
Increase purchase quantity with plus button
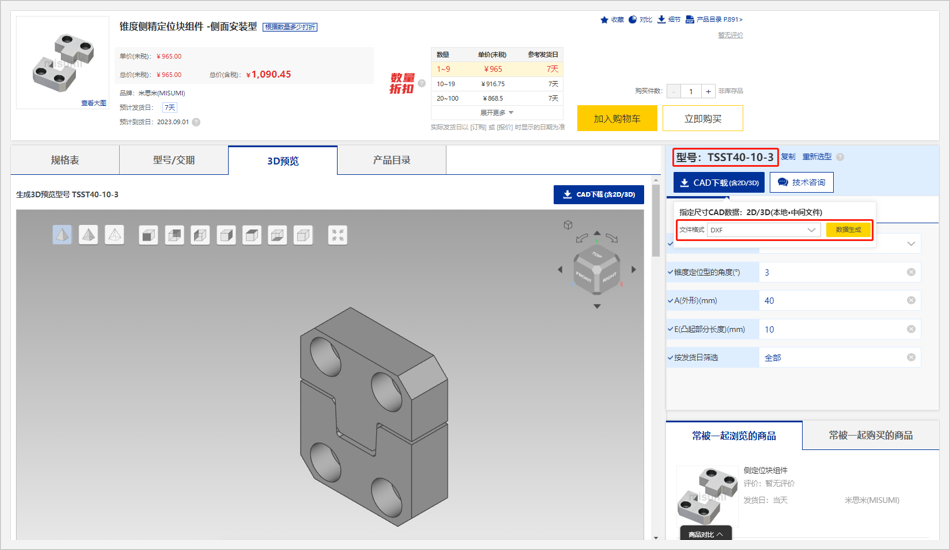708,91
